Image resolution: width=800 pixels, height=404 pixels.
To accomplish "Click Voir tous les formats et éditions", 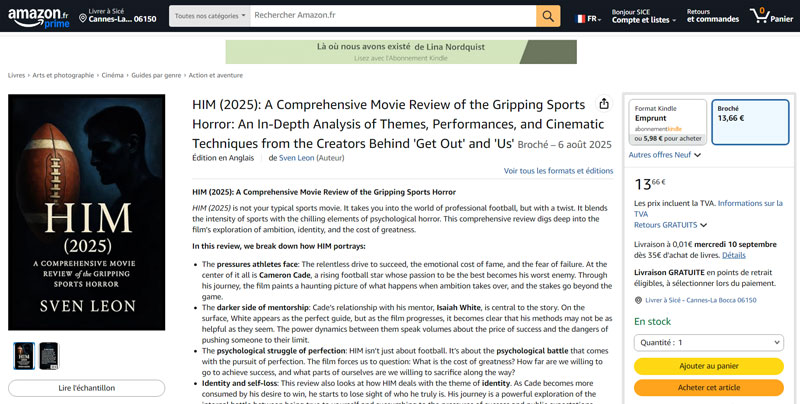I will [559, 171].
